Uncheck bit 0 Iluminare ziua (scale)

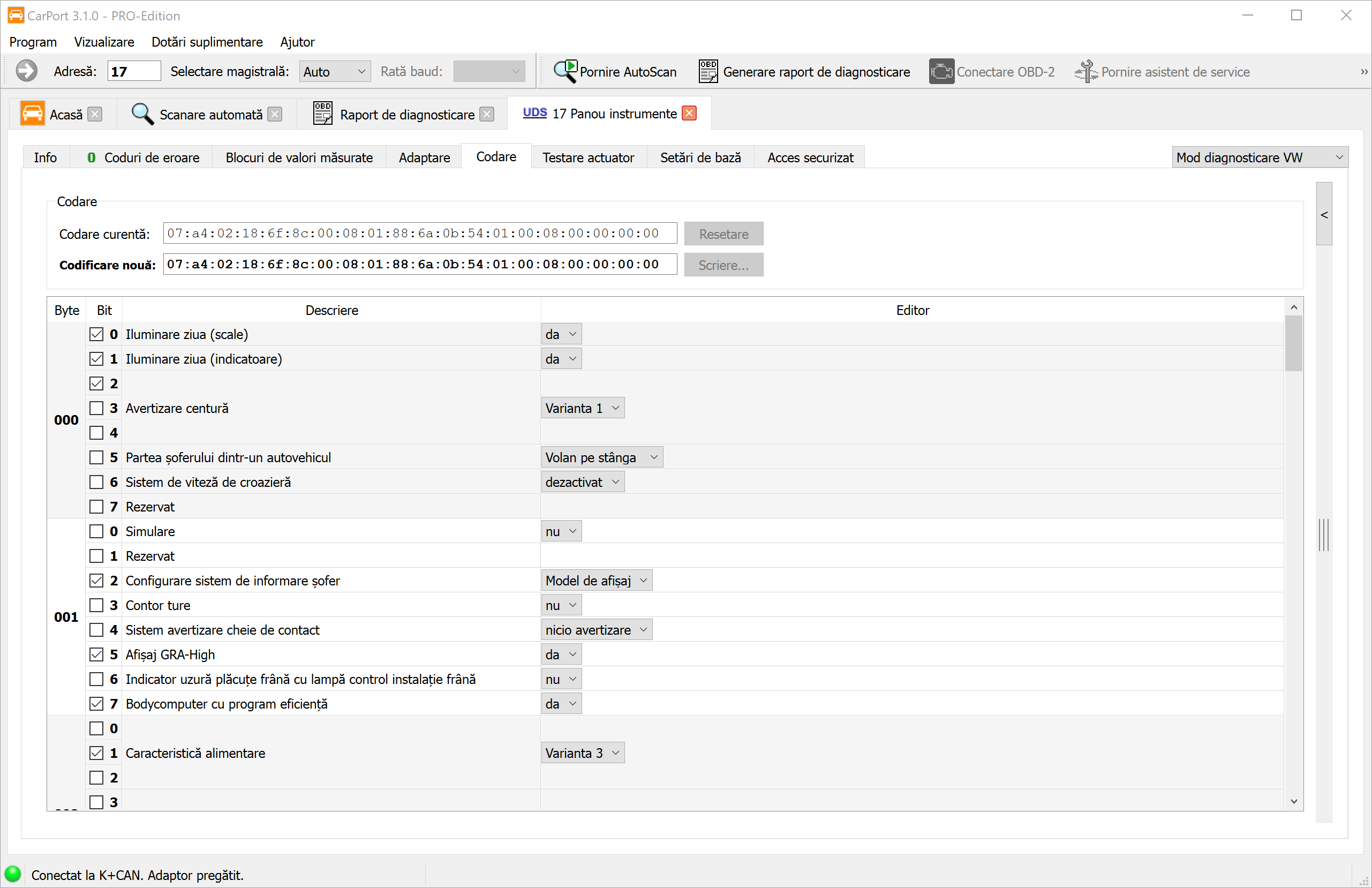[x=96, y=334]
